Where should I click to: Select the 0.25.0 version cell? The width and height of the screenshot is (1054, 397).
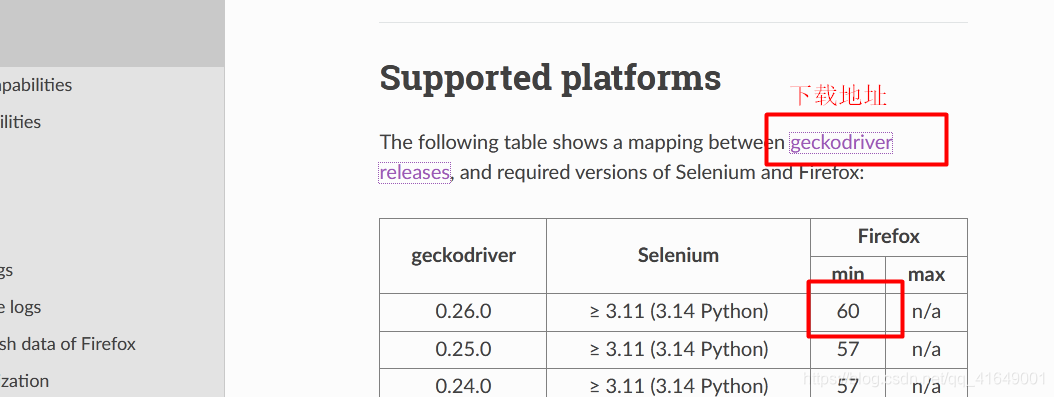pos(463,349)
